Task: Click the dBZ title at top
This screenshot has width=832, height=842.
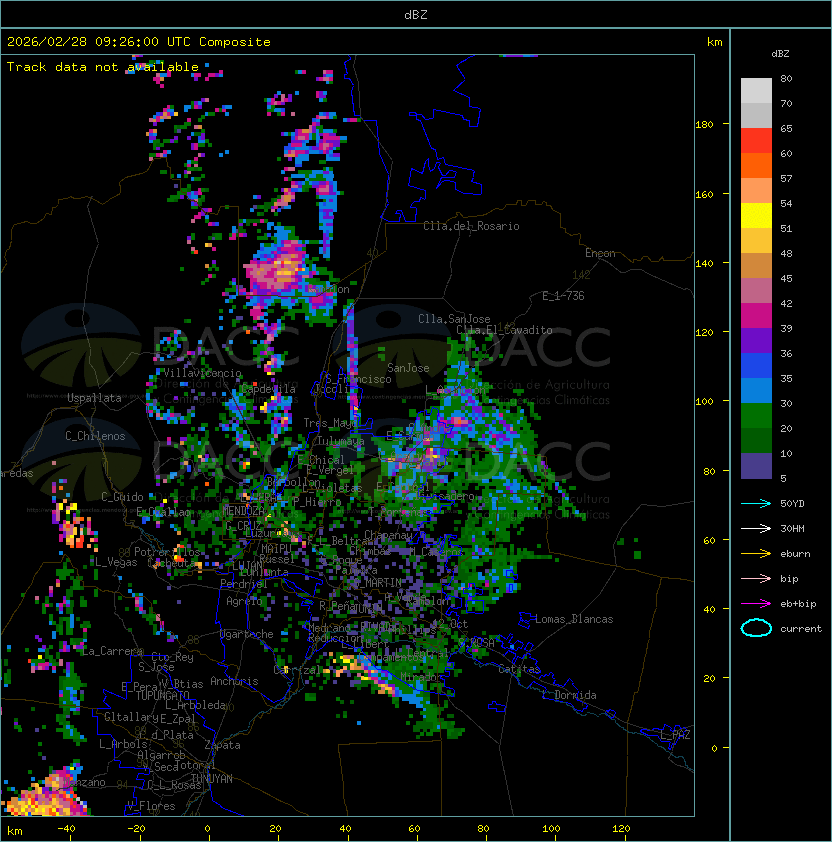Action: pos(415,15)
